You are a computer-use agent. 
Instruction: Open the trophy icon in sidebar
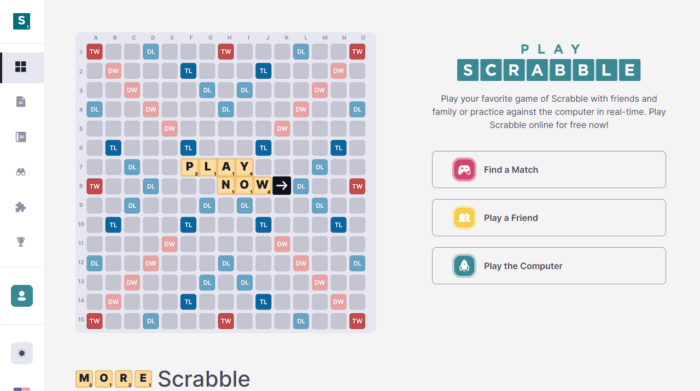tap(21, 242)
